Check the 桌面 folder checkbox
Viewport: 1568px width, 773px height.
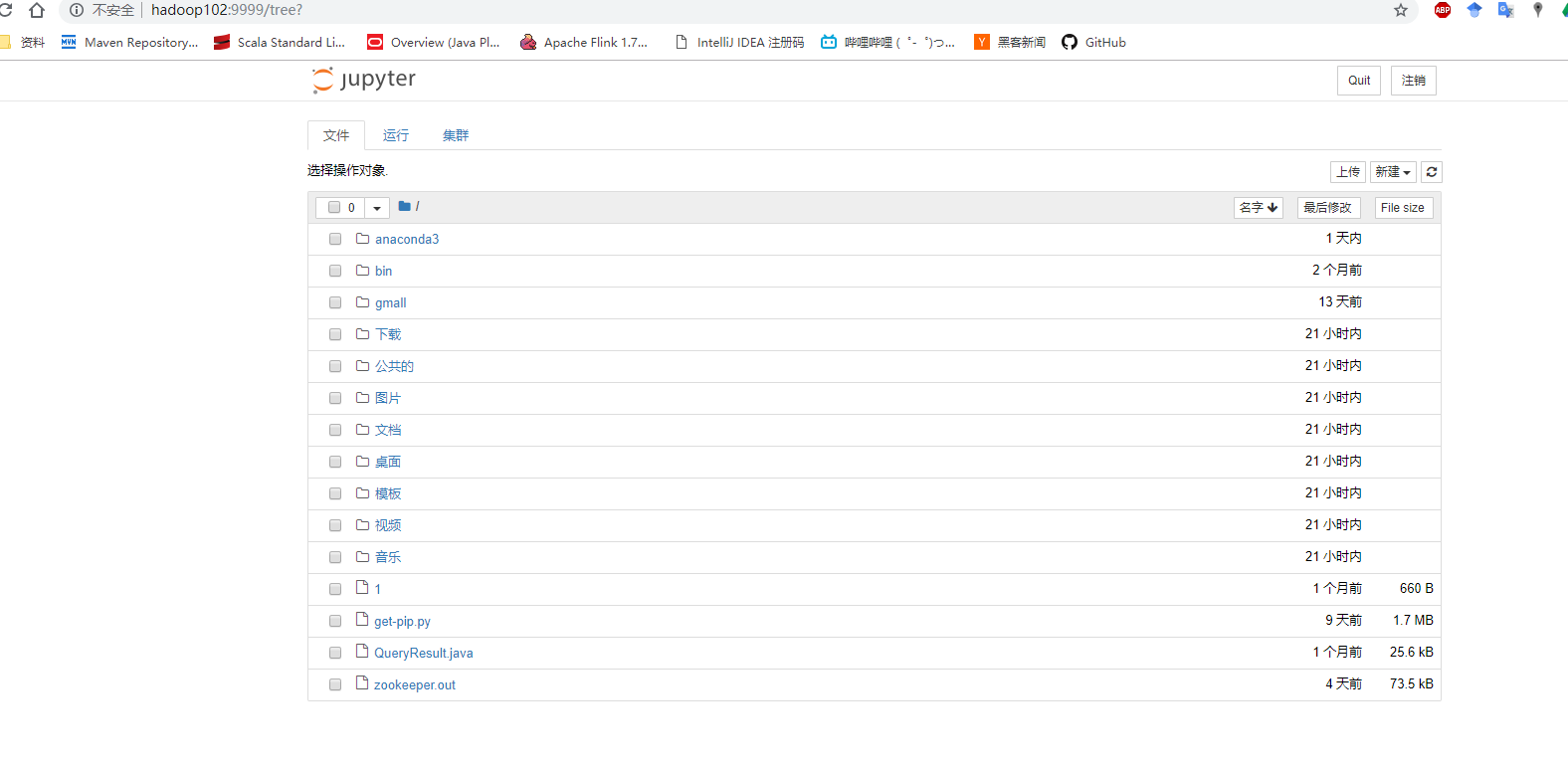pos(335,462)
